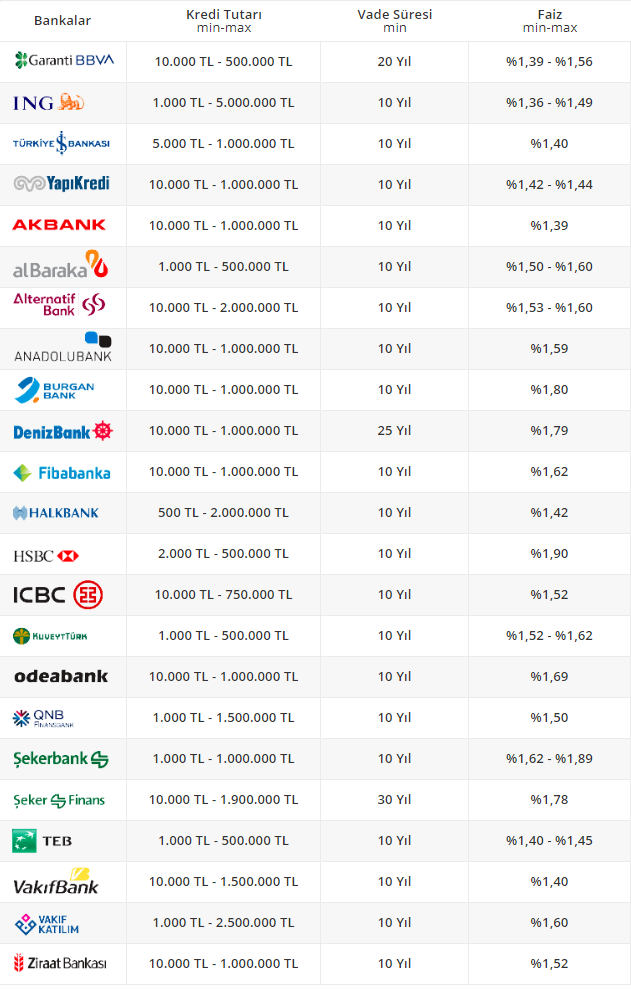Open the Türkiye İş Bankası logo
Viewport: 631px width, 990px height.
[x=61, y=143]
